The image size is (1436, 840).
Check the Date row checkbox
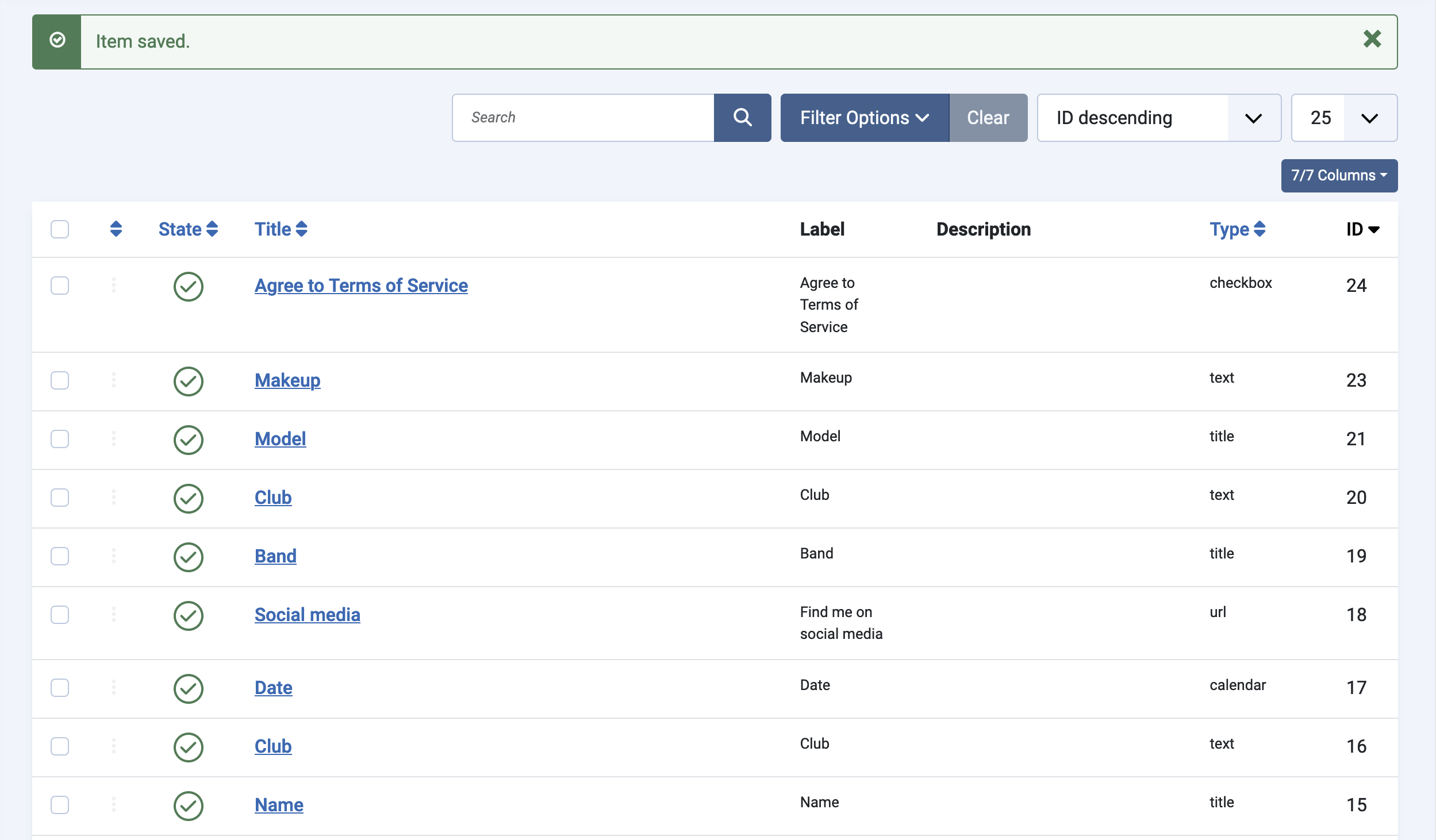(x=60, y=688)
